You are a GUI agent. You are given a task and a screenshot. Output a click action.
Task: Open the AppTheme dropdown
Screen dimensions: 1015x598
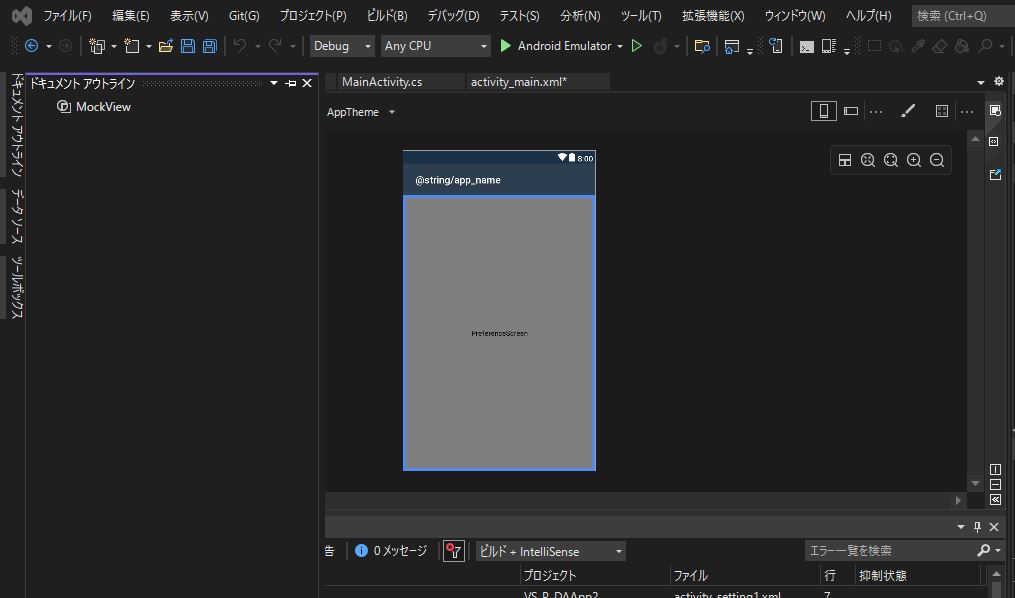click(361, 112)
